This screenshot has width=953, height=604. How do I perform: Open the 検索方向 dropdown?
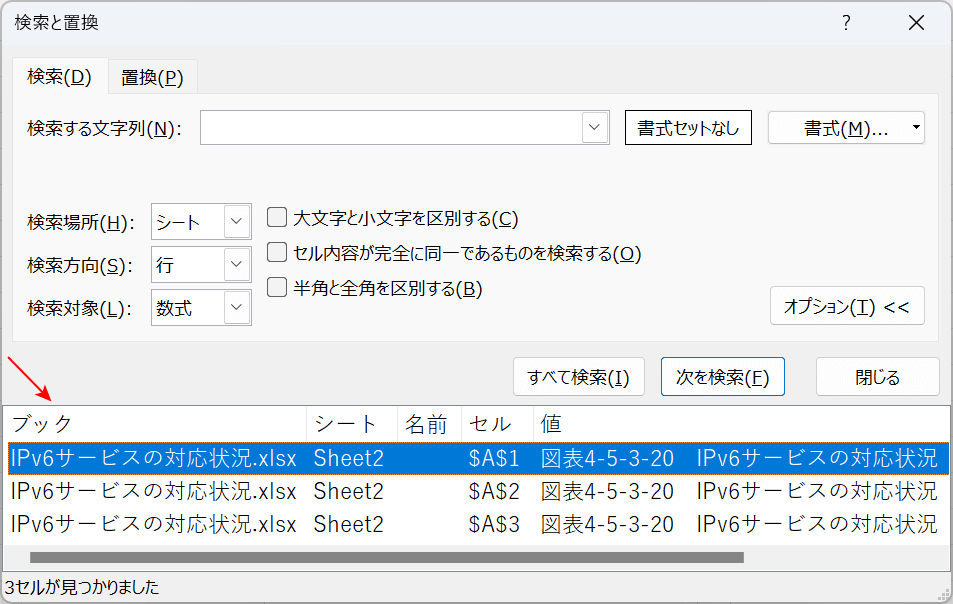[x=237, y=265]
